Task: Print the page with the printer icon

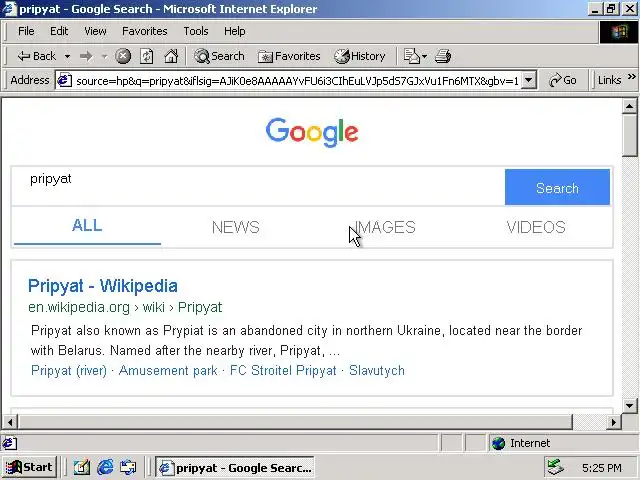Action: [443, 56]
